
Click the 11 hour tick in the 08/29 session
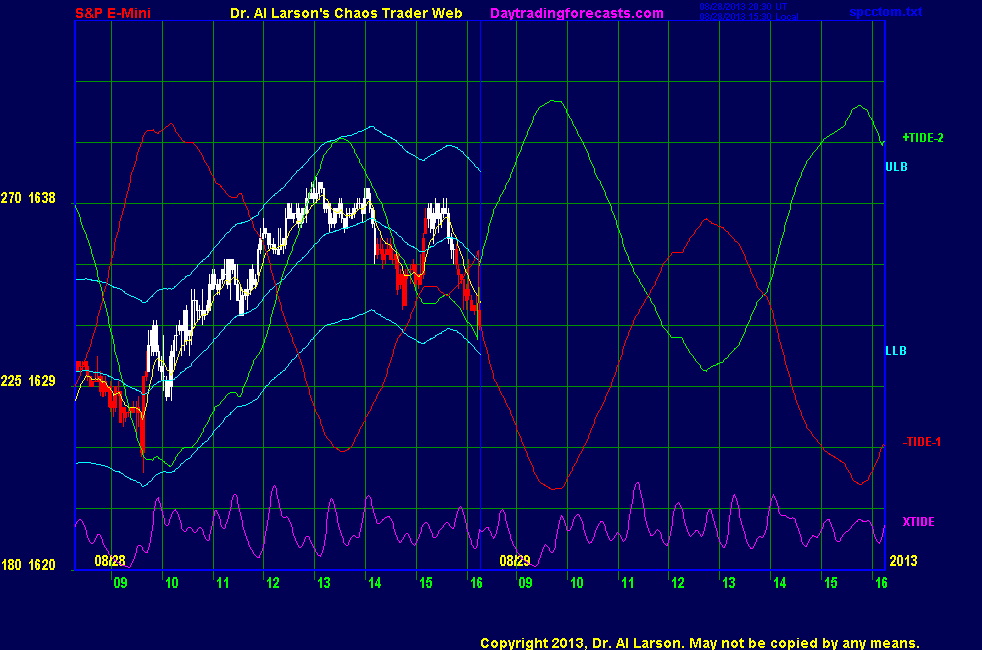point(626,582)
